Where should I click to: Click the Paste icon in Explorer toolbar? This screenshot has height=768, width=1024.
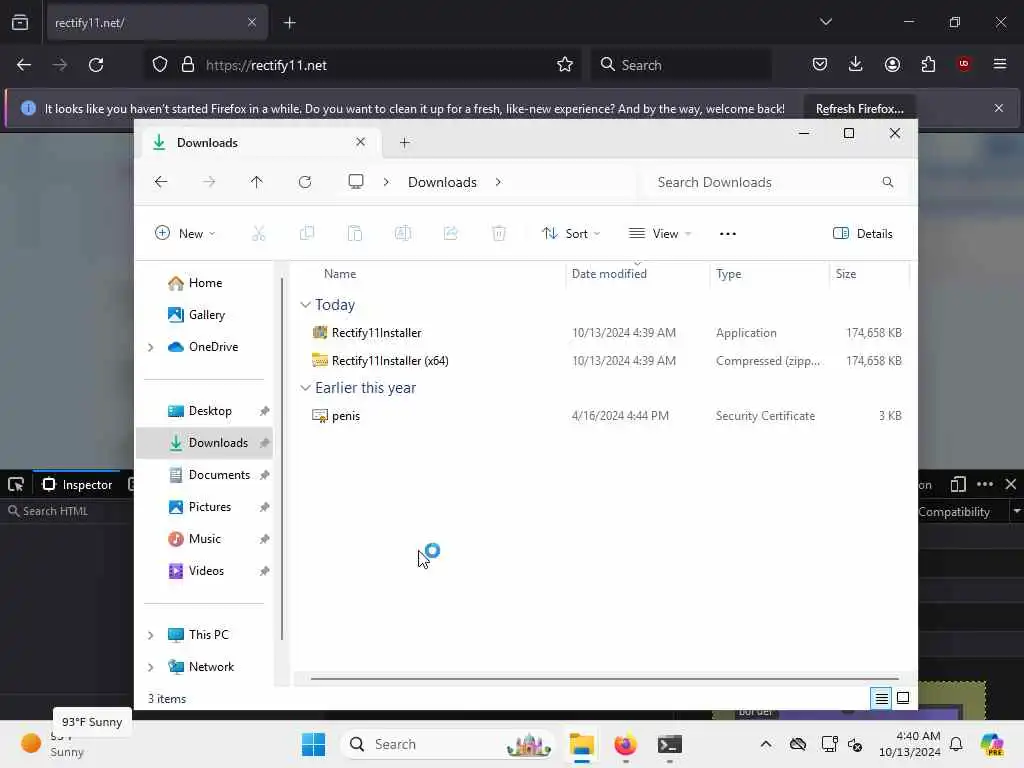pyautogui.click(x=355, y=233)
